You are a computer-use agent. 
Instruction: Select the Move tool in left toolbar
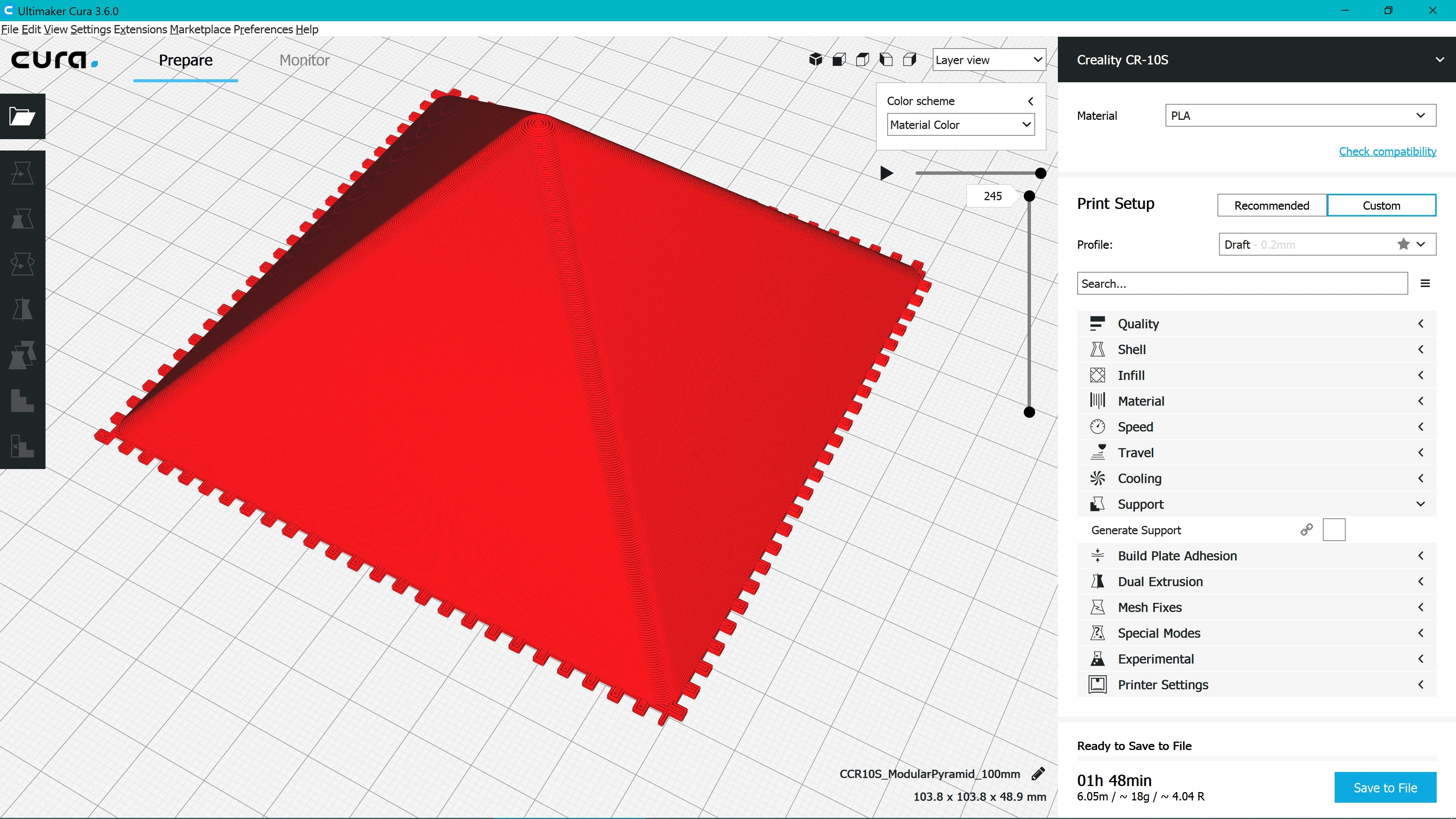click(23, 173)
